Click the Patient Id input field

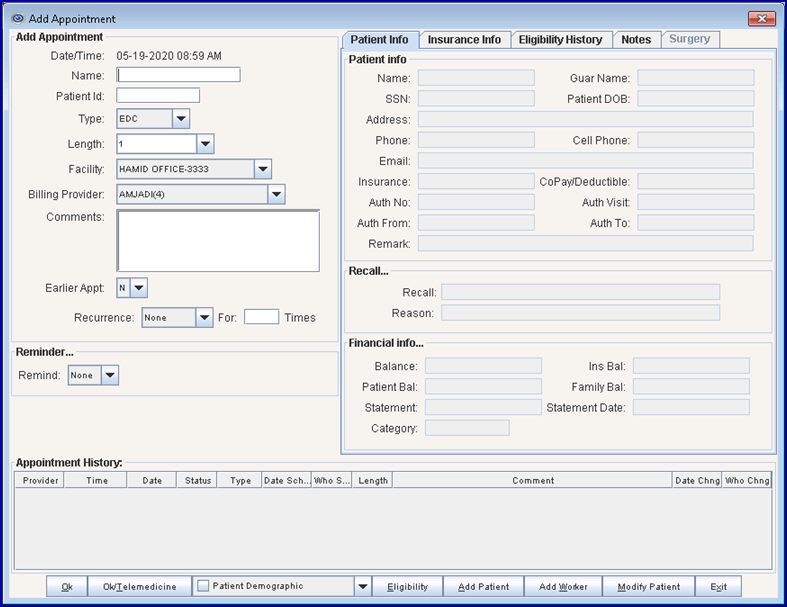point(158,95)
